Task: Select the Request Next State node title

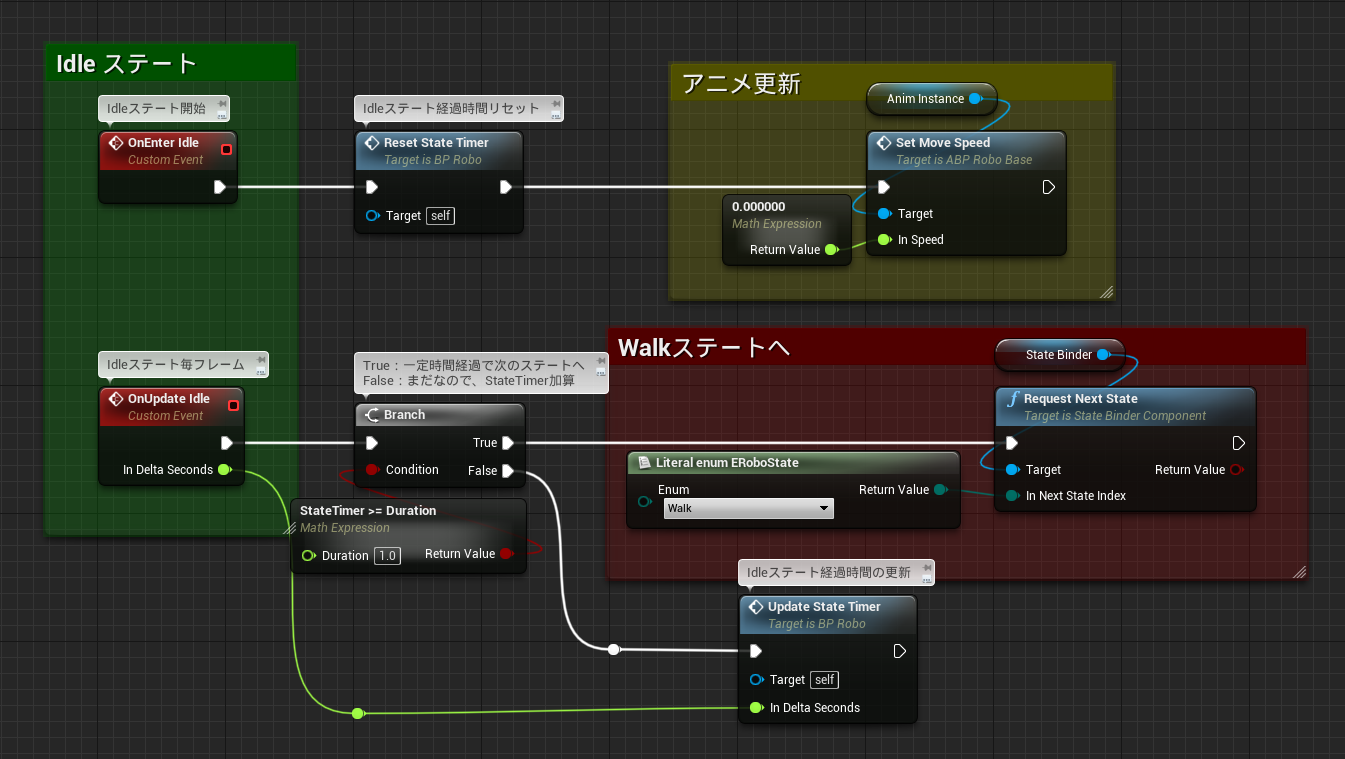Action: pos(1081,399)
